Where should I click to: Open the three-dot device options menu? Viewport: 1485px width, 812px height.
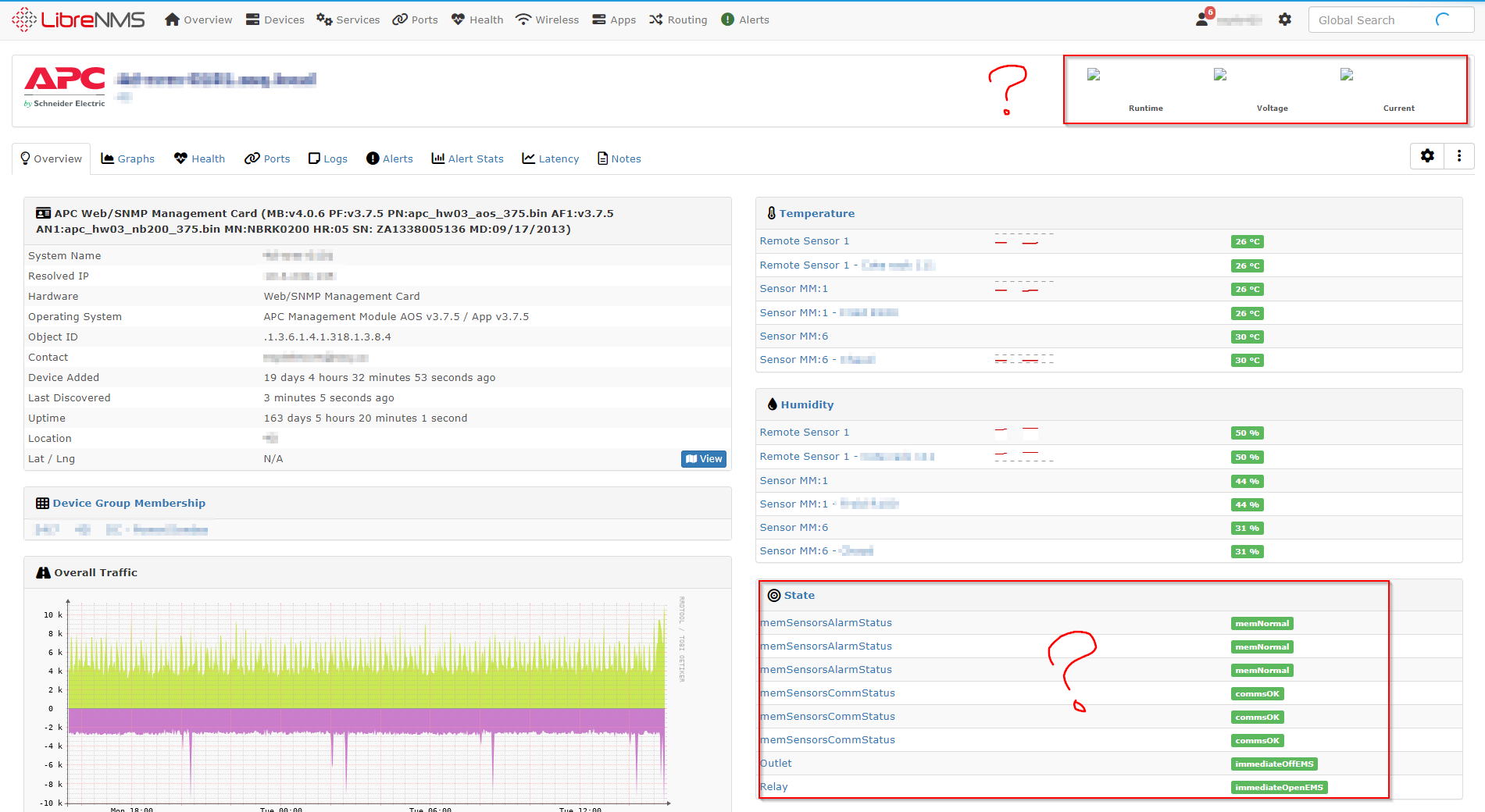tap(1459, 156)
